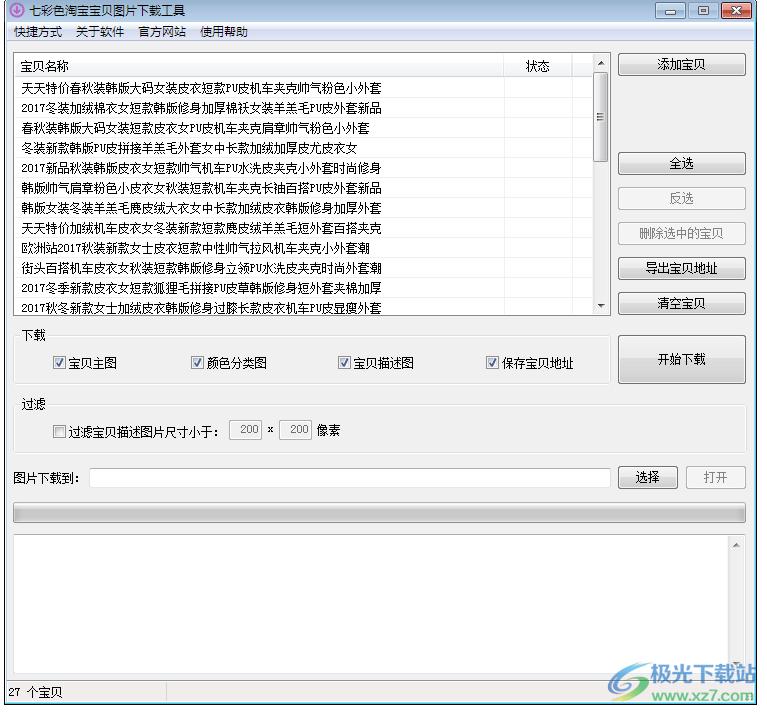Toggle the 宝贝描述图 checkbox

[345, 363]
